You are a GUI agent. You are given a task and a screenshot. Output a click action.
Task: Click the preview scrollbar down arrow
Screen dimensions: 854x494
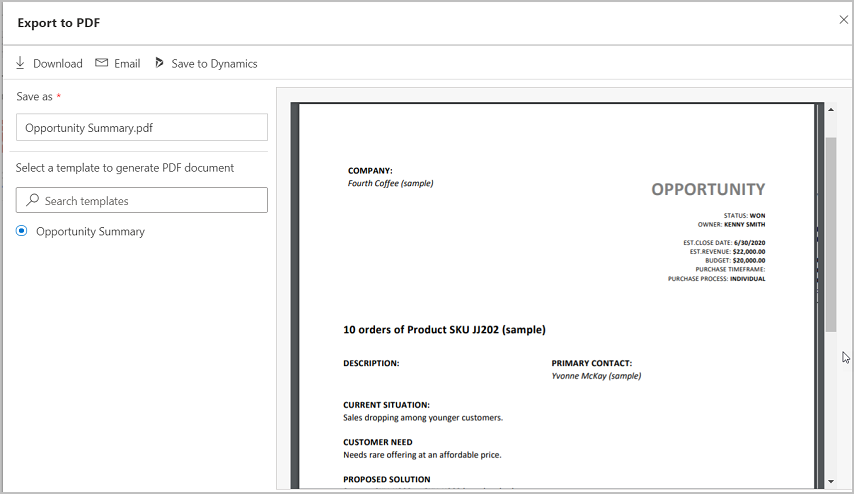(830, 481)
